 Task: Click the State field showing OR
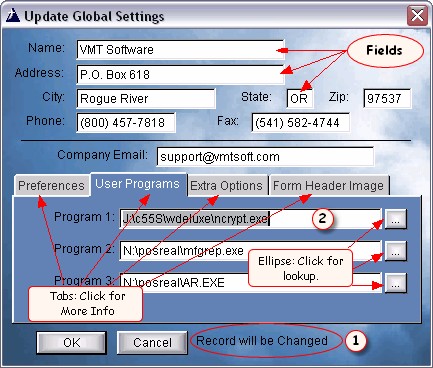click(x=300, y=99)
